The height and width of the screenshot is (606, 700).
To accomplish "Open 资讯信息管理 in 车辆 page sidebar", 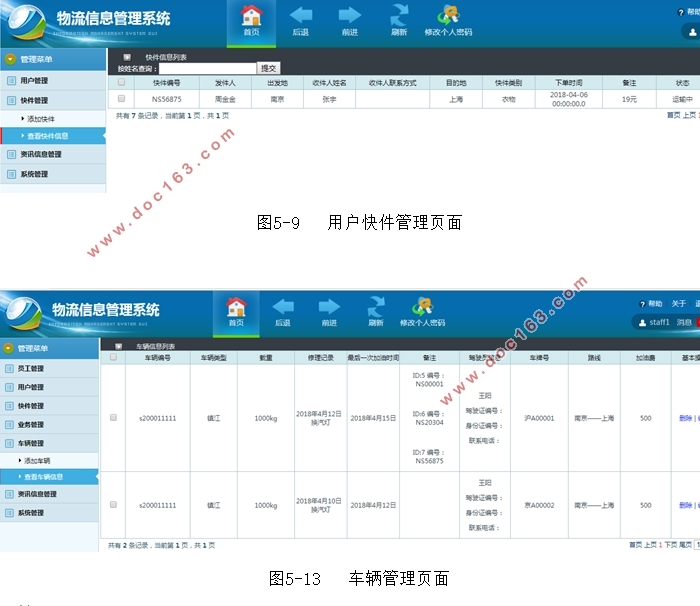I will point(49,494).
